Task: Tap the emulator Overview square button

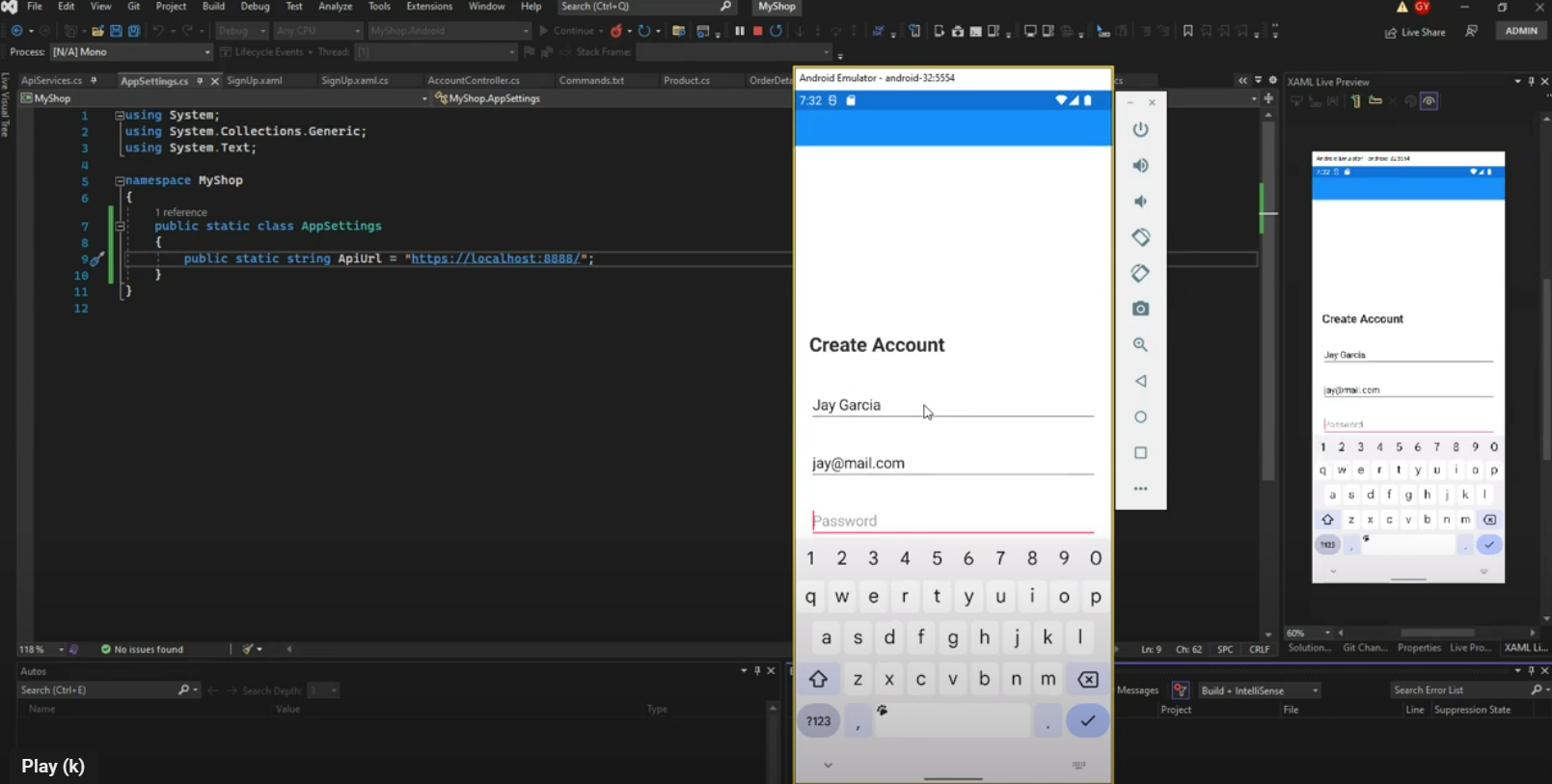Action: (1140, 452)
